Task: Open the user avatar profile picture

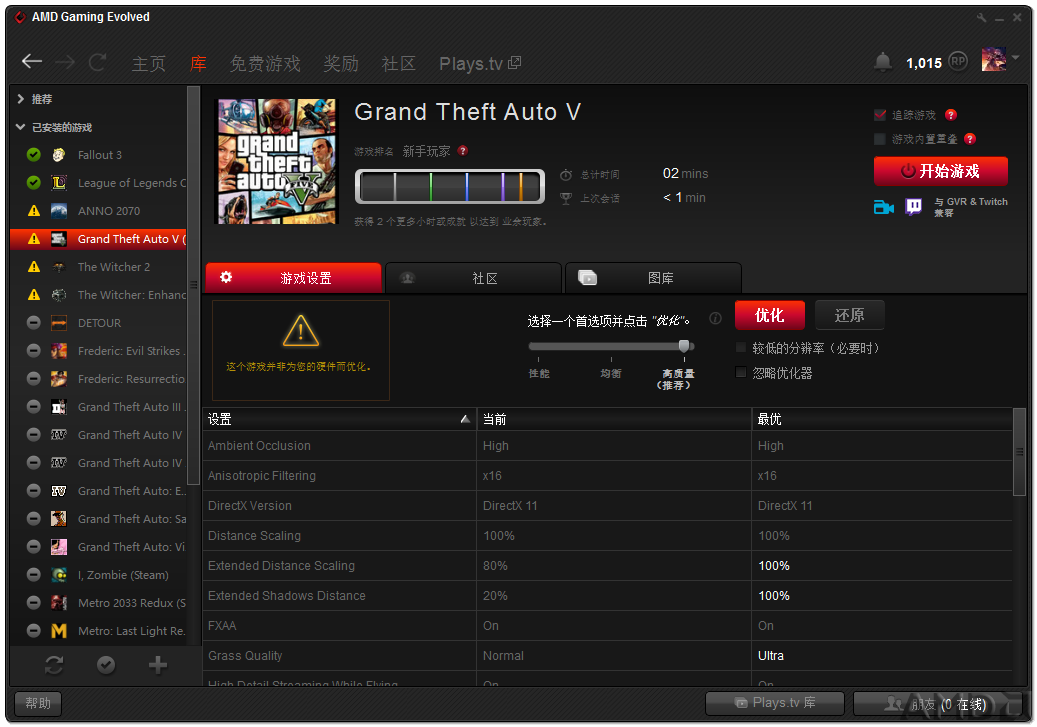Action: [x=993, y=60]
